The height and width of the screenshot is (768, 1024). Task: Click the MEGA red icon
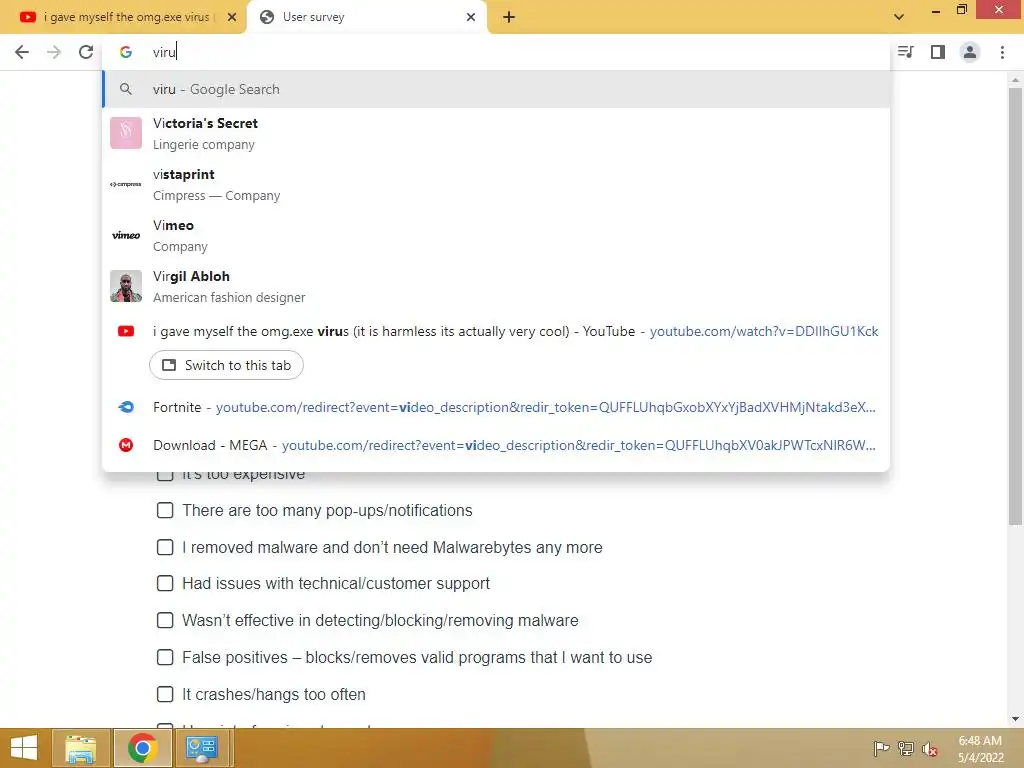(126, 445)
